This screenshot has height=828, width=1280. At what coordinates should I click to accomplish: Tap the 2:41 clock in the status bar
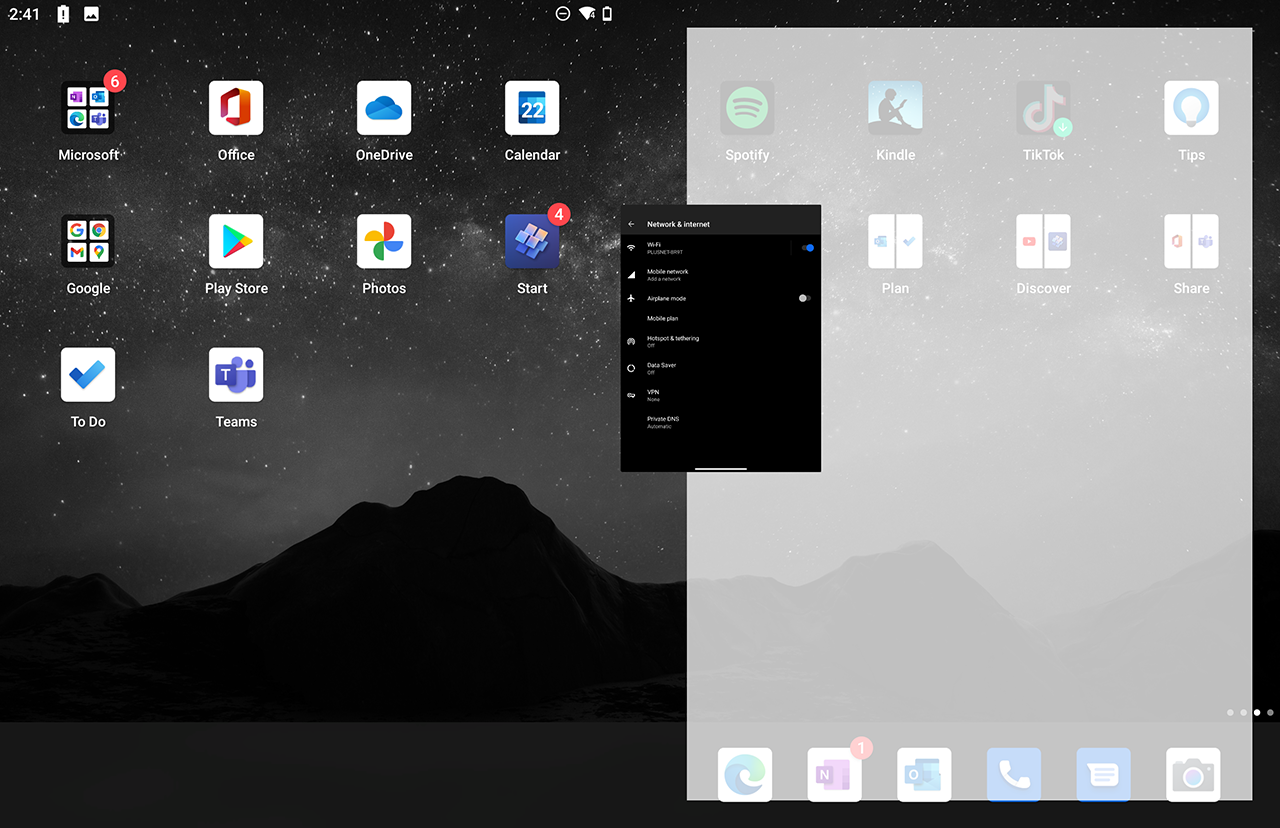pos(24,14)
